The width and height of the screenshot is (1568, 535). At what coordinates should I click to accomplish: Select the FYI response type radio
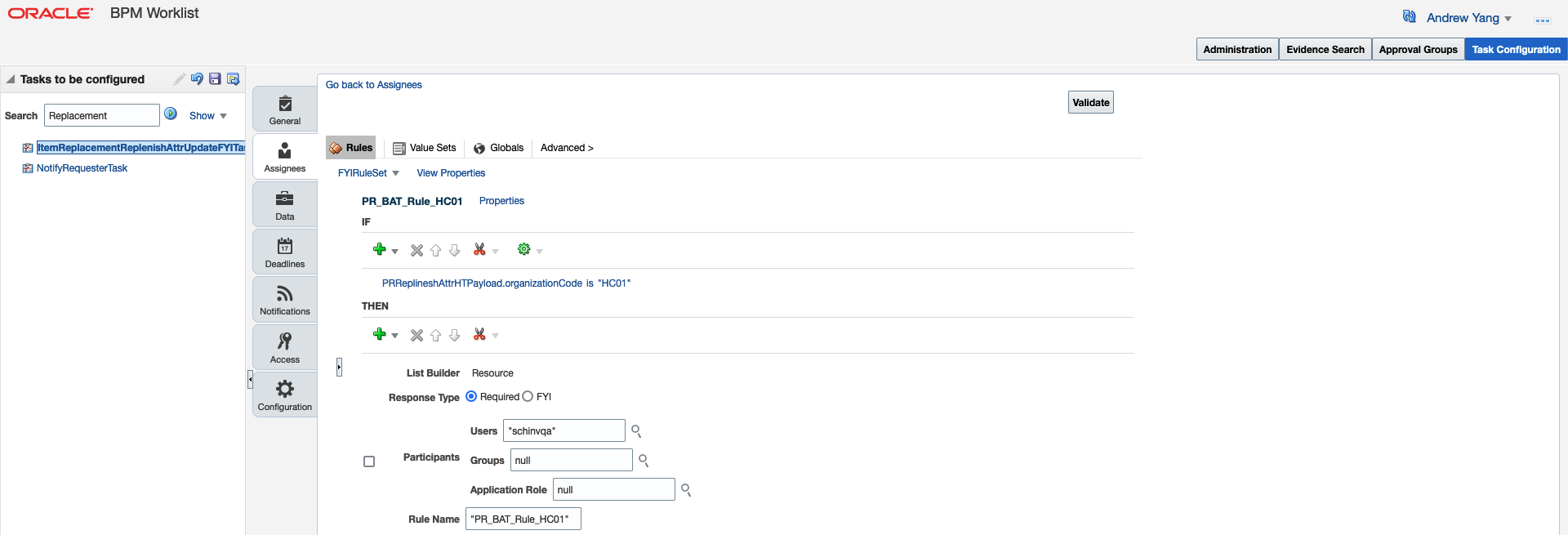(528, 397)
